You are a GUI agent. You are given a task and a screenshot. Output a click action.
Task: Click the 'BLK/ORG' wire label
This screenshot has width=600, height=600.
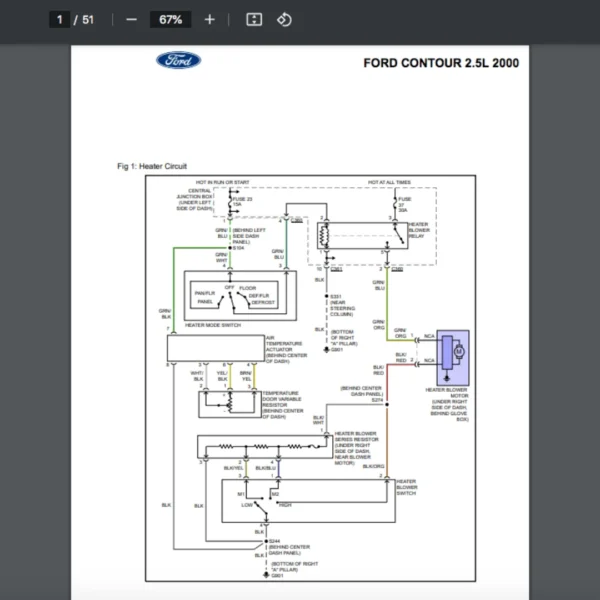tap(373, 466)
